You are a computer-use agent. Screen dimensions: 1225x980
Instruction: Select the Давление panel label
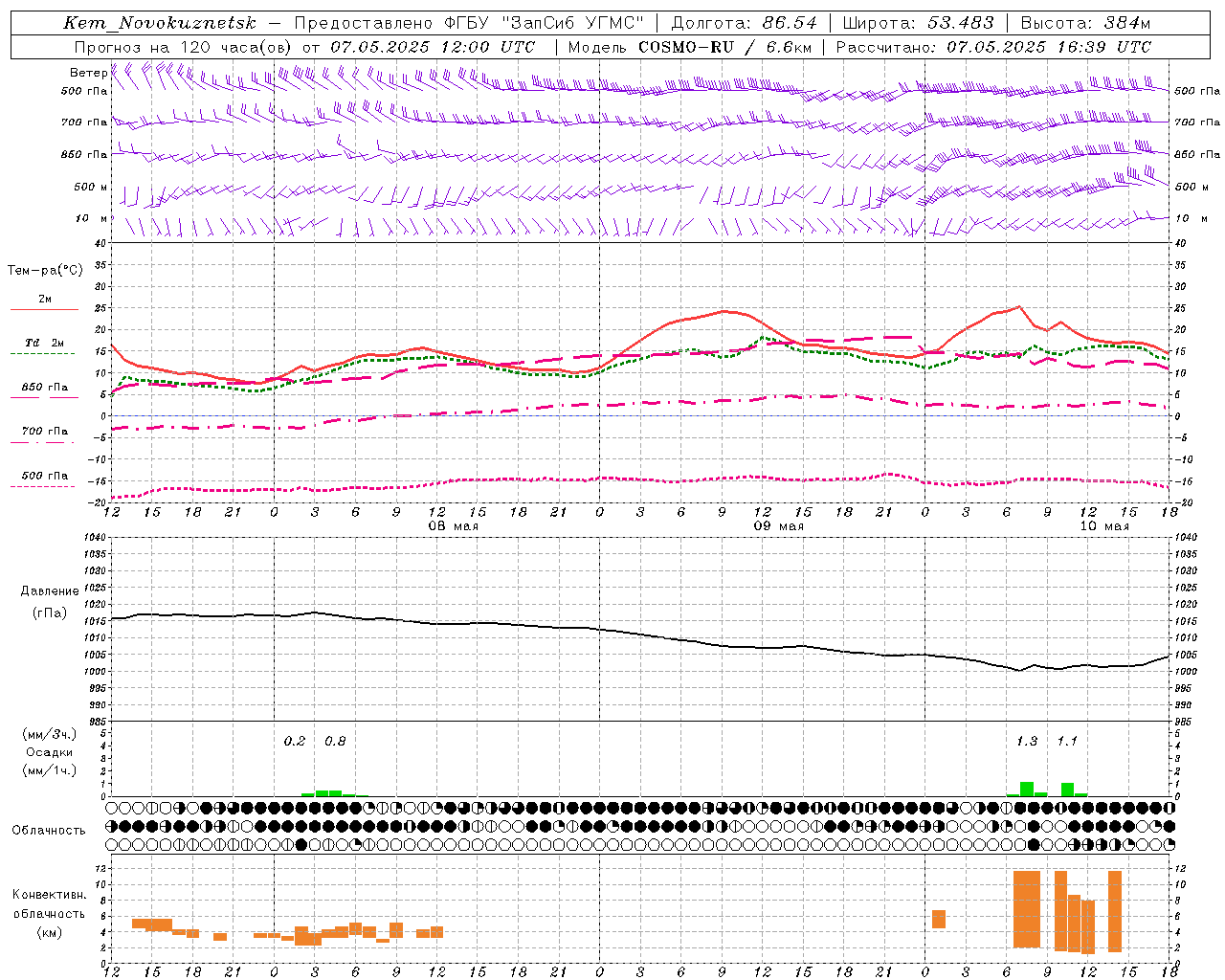[50, 591]
